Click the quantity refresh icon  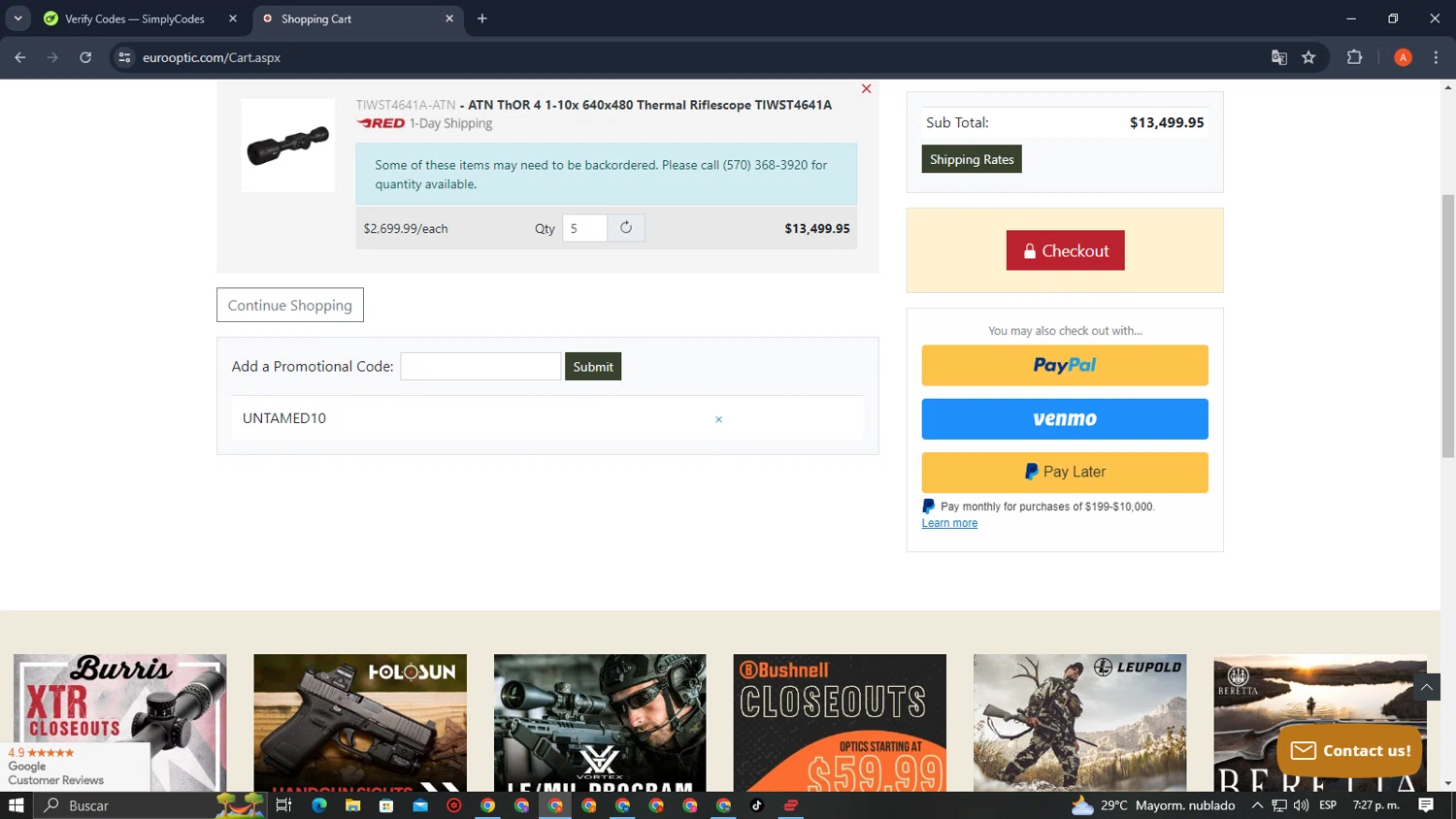(x=626, y=228)
